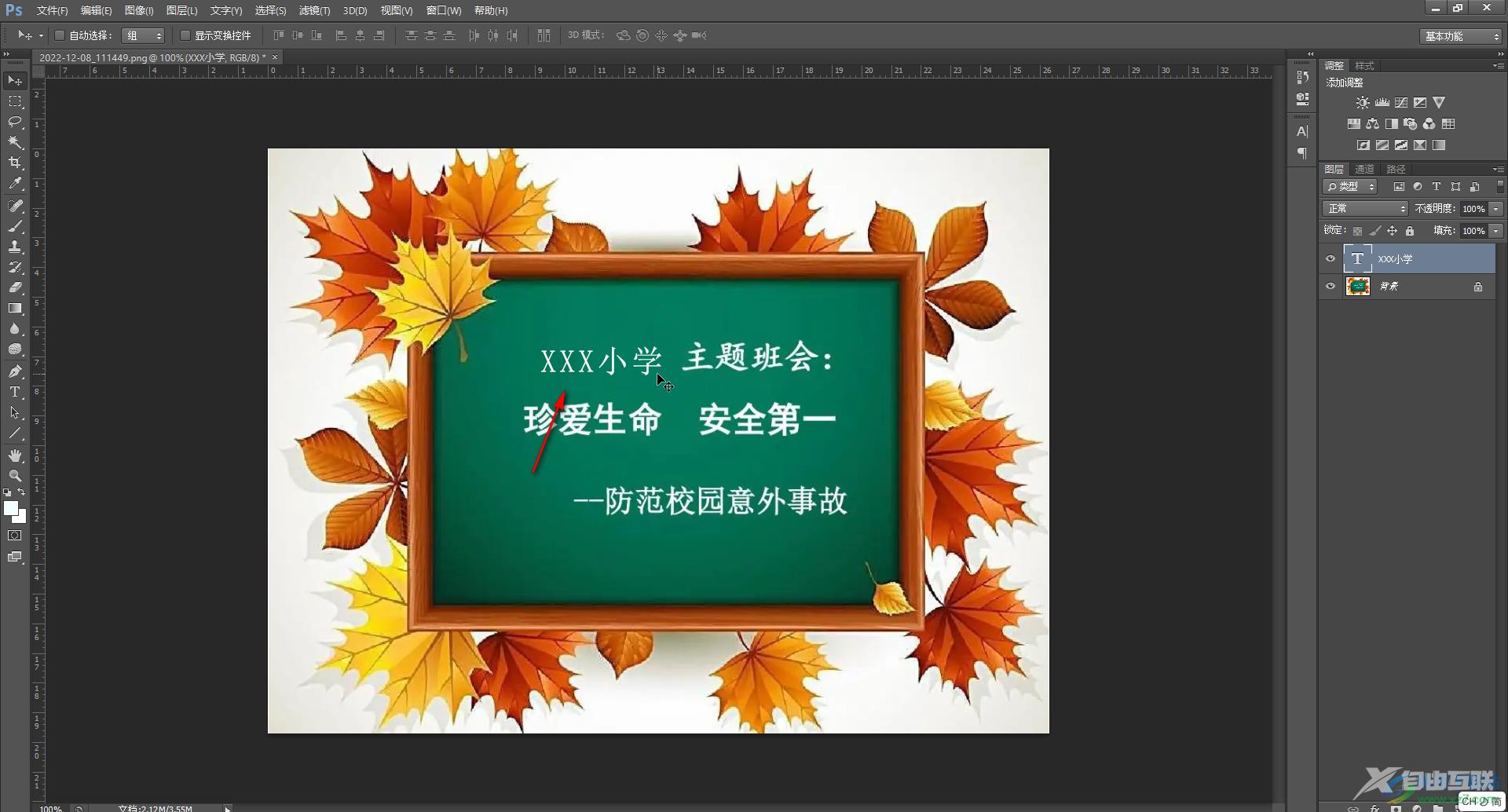Image resolution: width=1508 pixels, height=812 pixels.
Task: Open the Auto-Select 组 dropdown
Action: [x=144, y=35]
